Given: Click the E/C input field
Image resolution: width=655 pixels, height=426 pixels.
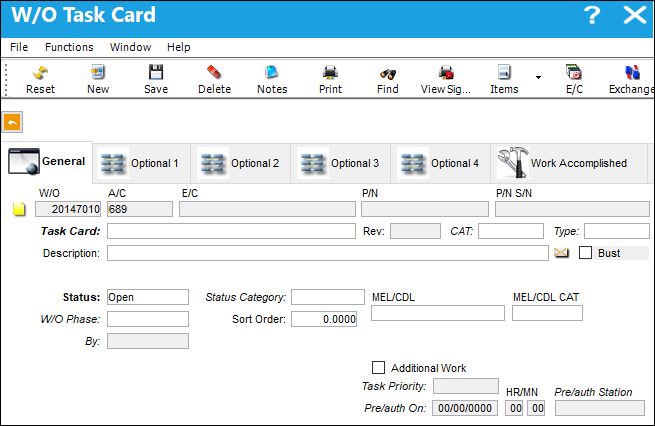Looking at the screenshot, I should [267, 209].
